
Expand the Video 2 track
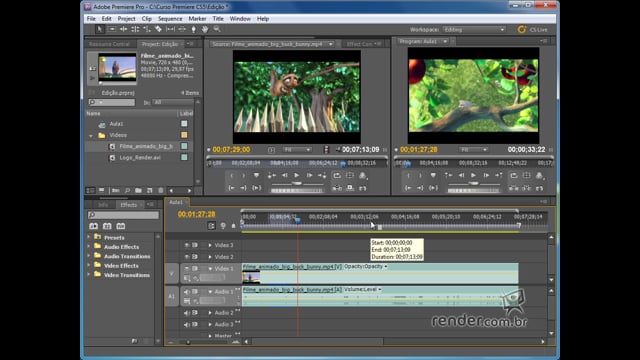click(x=210, y=257)
